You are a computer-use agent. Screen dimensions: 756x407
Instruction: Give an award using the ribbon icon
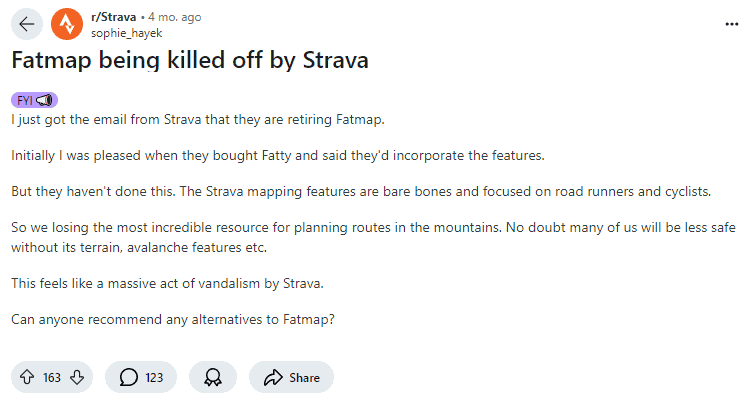[213, 377]
